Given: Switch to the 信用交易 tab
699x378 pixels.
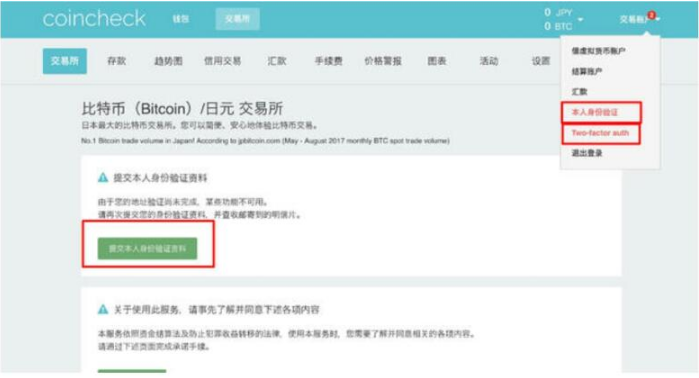Looking at the screenshot, I should pos(222,61).
